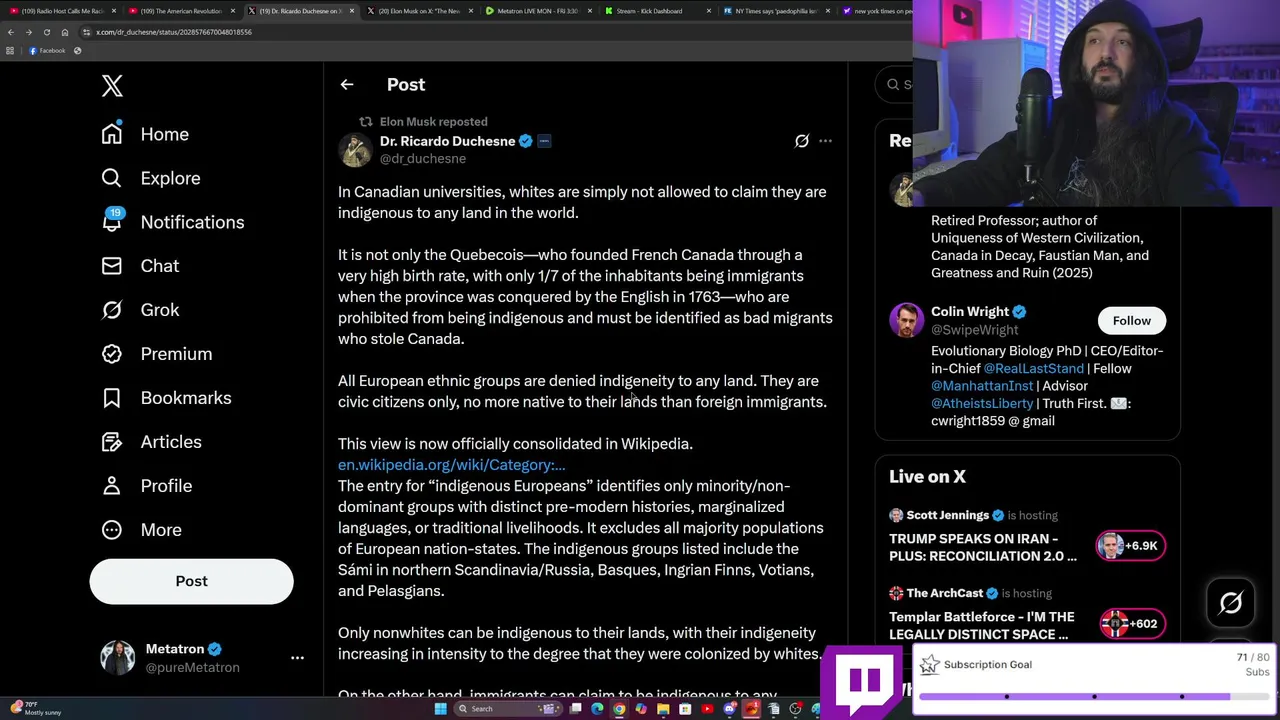Open the @RealLastStand mention link
Screen dimensions: 1280x720
coord(1033,369)
